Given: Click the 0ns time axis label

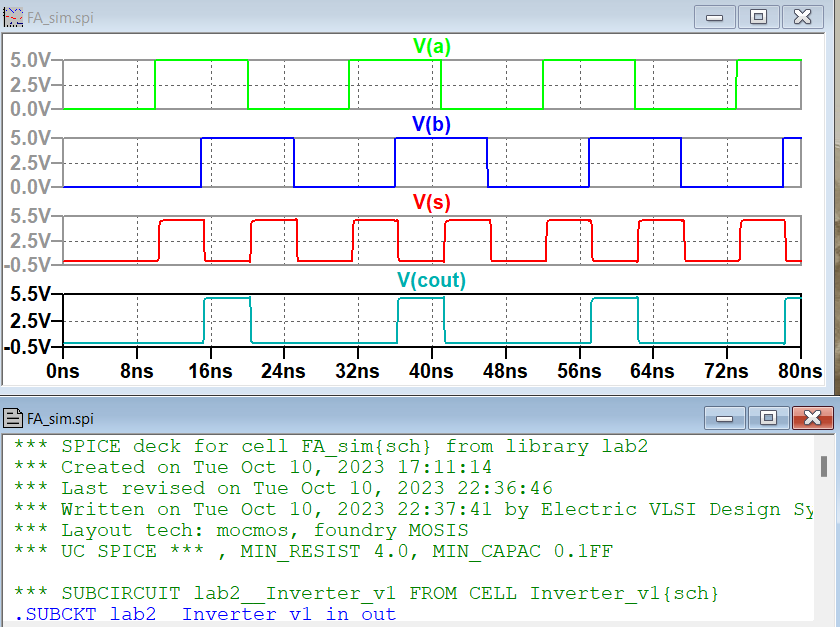Looking at the screenshot, I should pos(63,371).
